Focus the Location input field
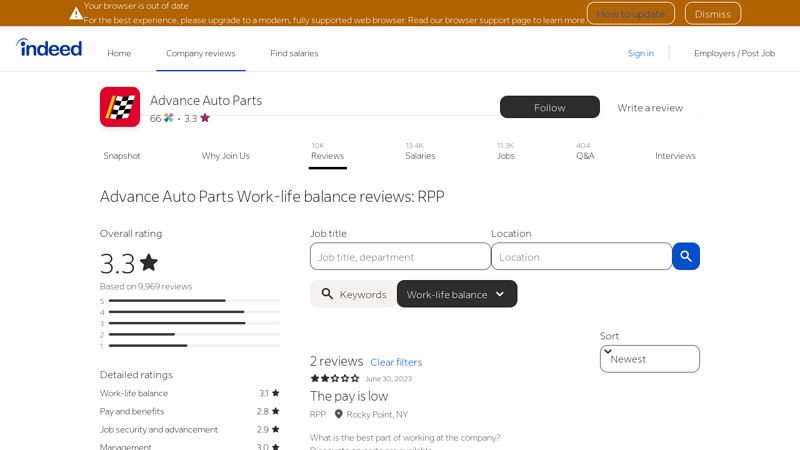 581,256
